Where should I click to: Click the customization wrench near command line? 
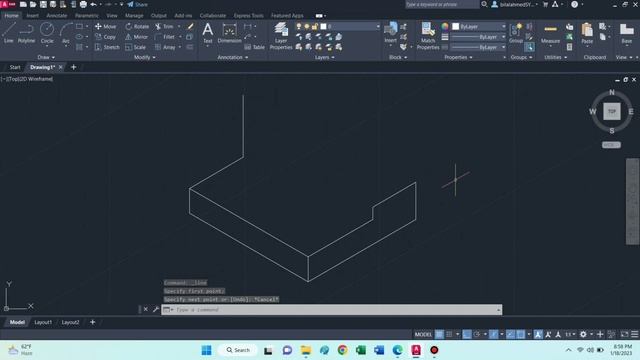[156, 309]
